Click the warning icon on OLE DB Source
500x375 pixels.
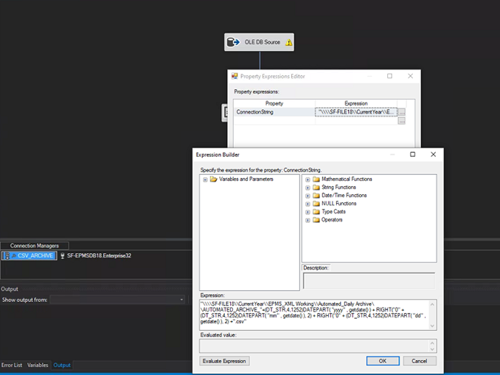pos(289,42)
